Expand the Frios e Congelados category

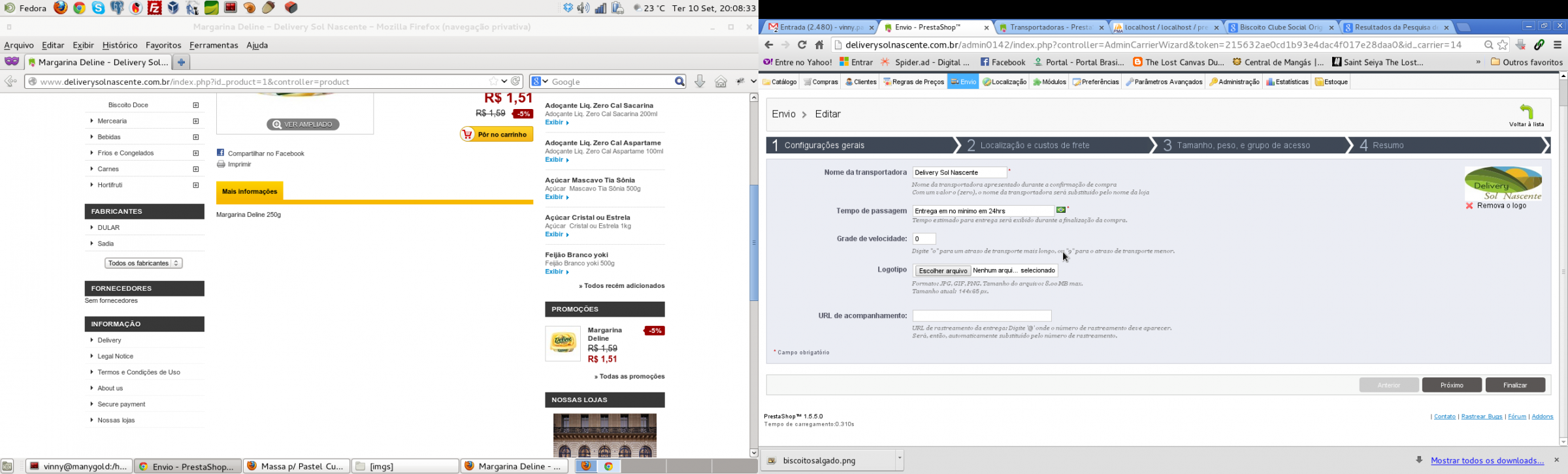(x=196, y=153)
